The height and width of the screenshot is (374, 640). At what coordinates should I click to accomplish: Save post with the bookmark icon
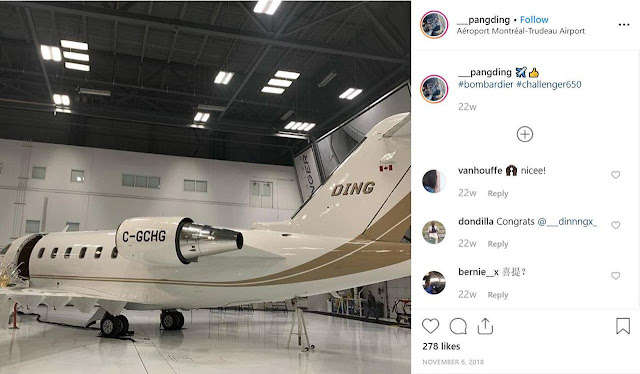click(623, 326)
